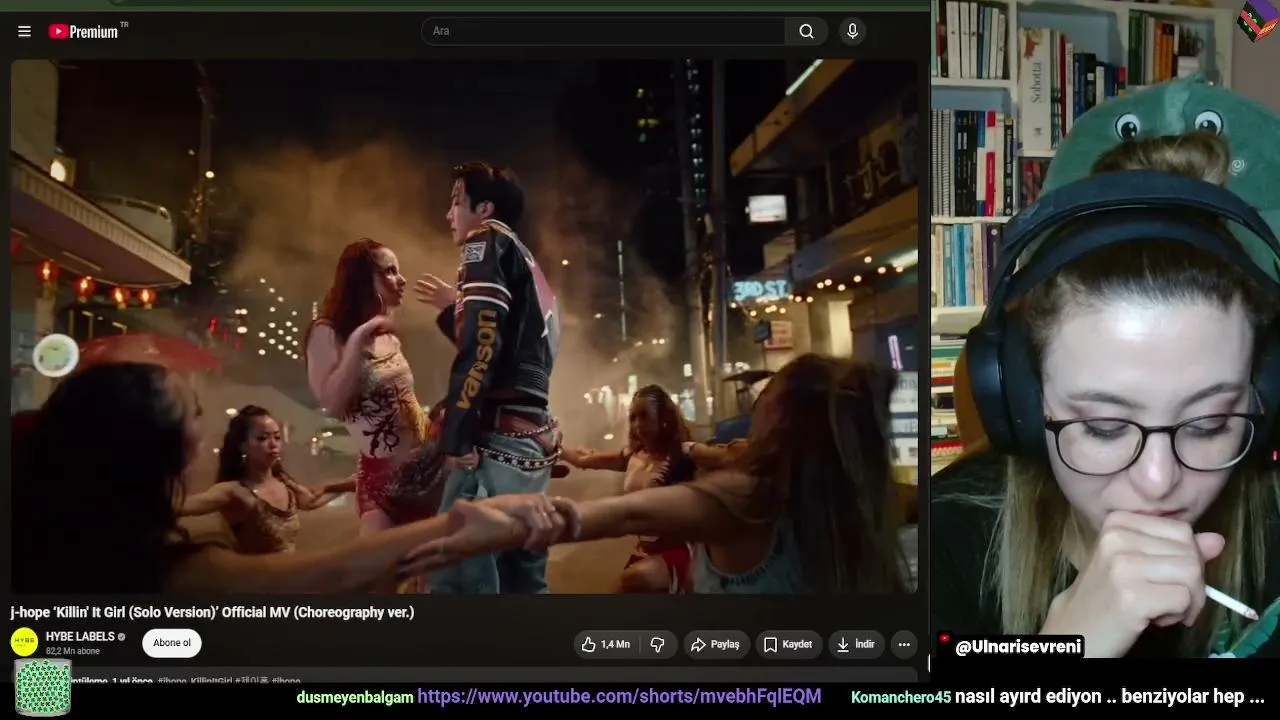The width and height of the screenshot is (1280, 720).
Task: Start voice search with the microphone icon
Action: (852, 31)
